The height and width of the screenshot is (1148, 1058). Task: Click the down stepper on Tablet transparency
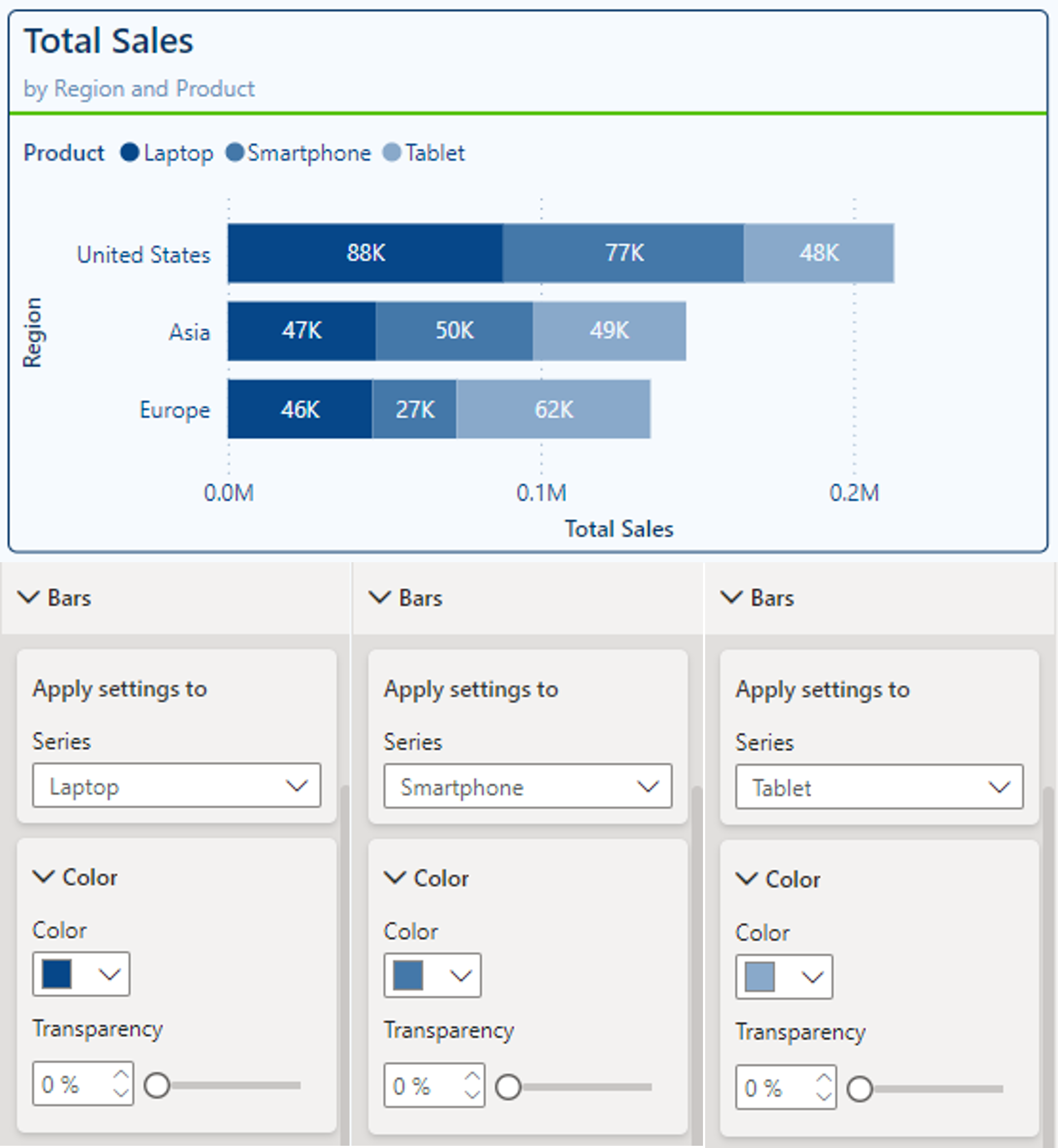coord(825,1096)
